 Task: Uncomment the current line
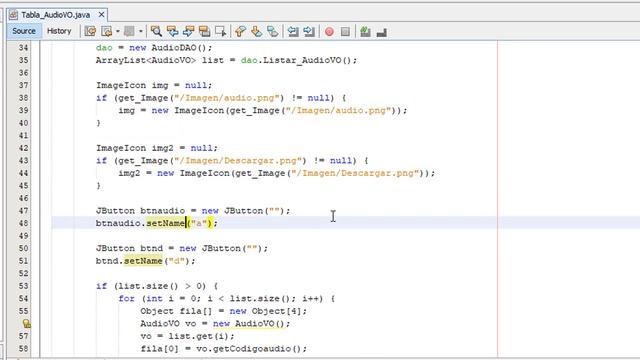coord(382,32)
